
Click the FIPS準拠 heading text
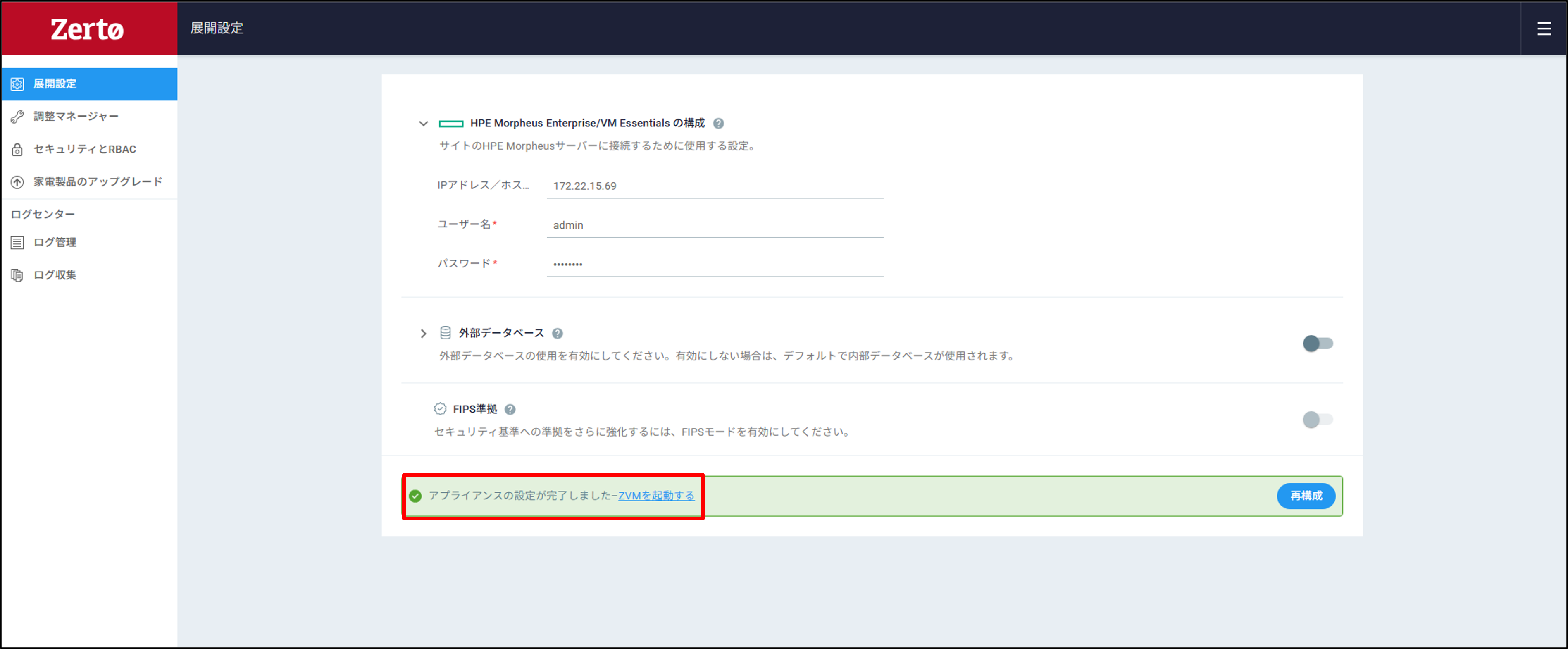click(475, 410)
